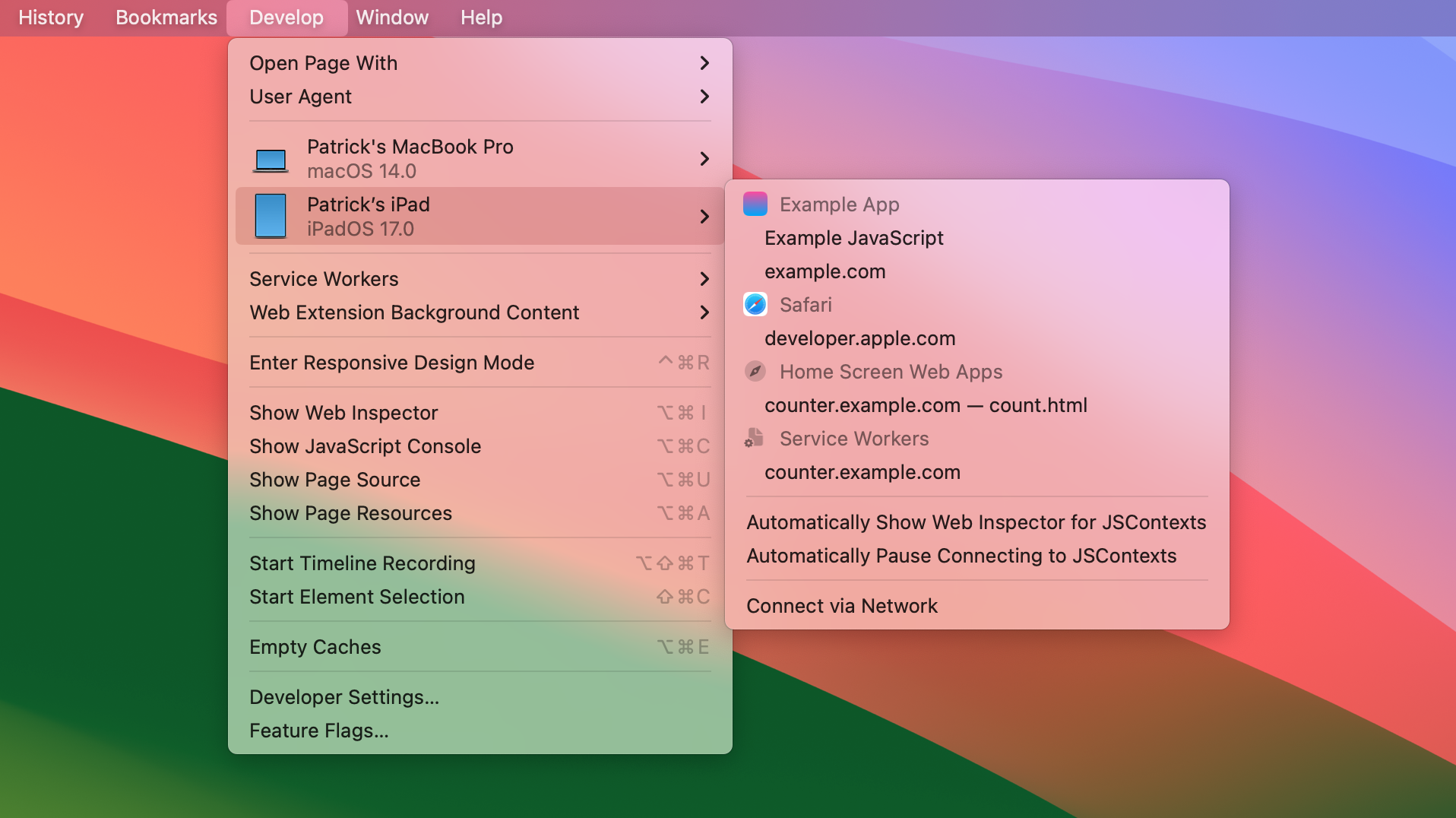Toggle Automatically Show Web Inspector for JSContexts

976,522
